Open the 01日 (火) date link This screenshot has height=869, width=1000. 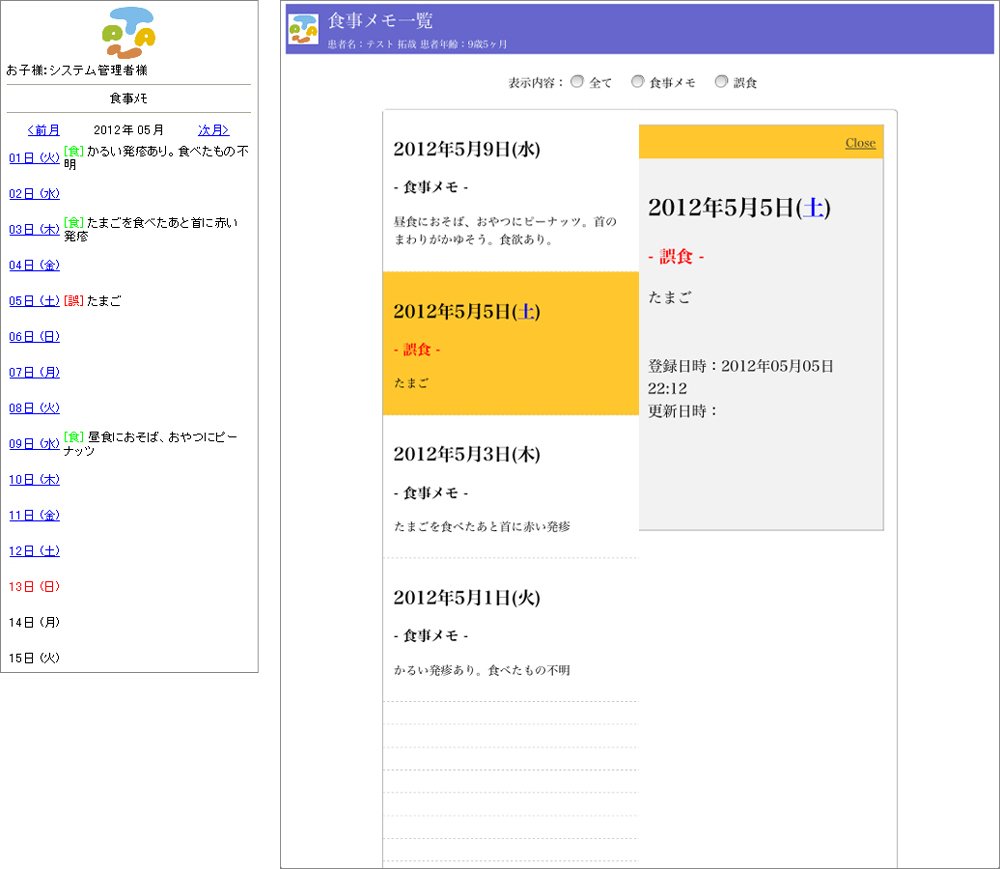point(34,157)
